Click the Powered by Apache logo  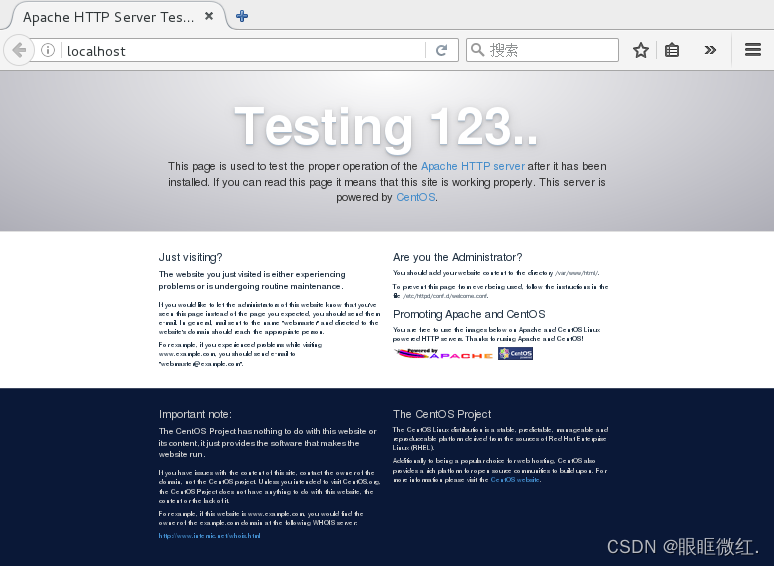(443, 353)
